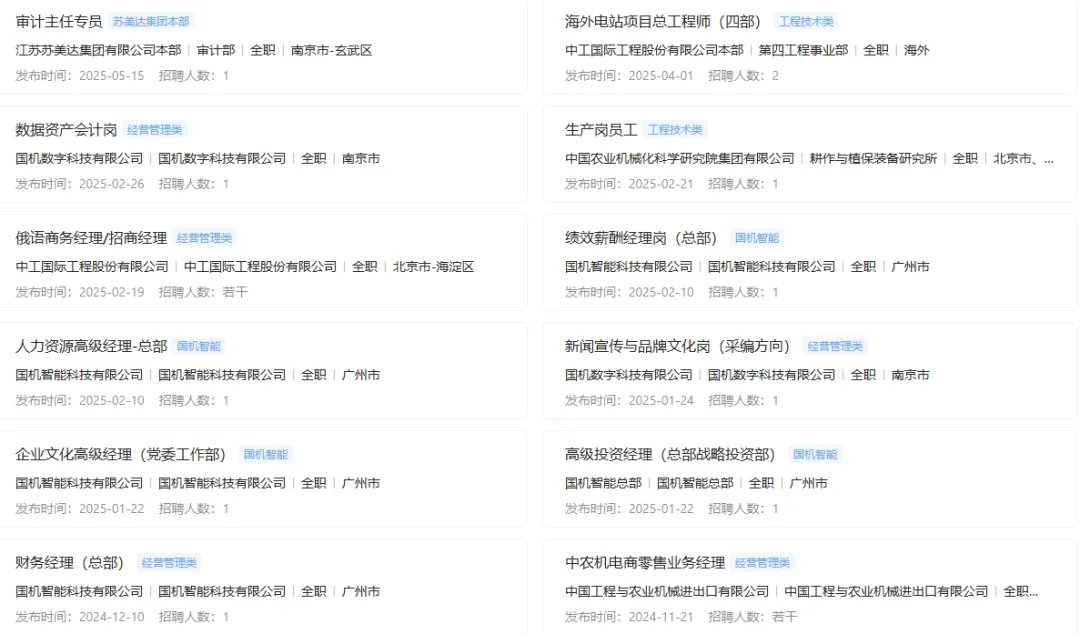Select publish date 2025-04-01
The image size is (1080, 634).
click(x=661, y=76)
